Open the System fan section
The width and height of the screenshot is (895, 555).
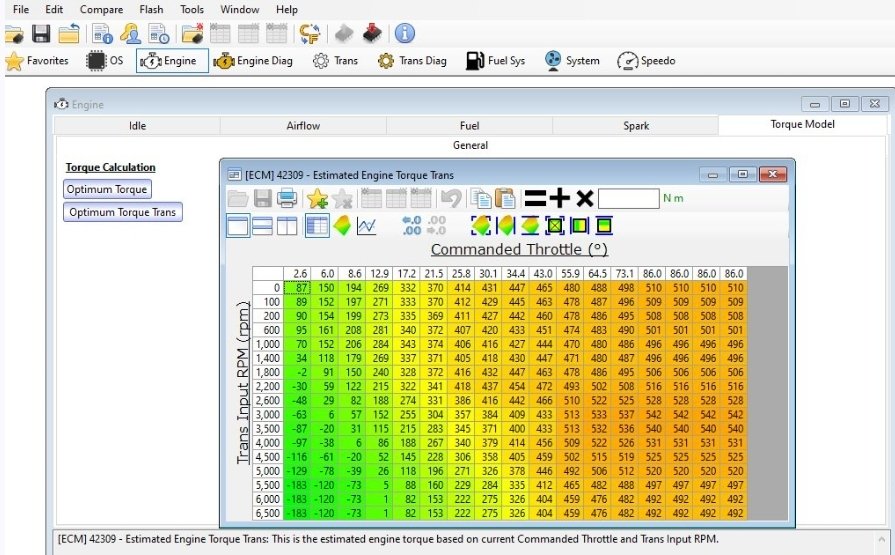pyautogui.click(x=572, y=61)
